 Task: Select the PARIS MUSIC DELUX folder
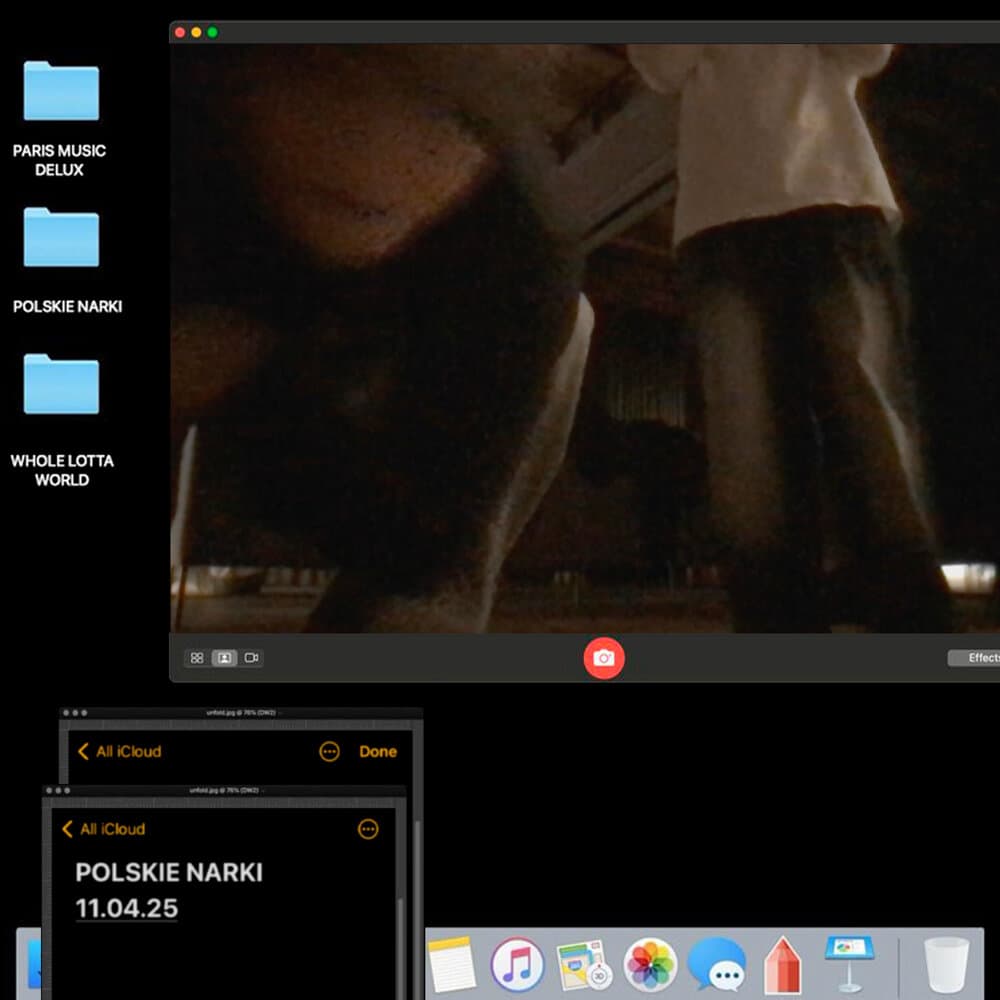tap(61, 92)
